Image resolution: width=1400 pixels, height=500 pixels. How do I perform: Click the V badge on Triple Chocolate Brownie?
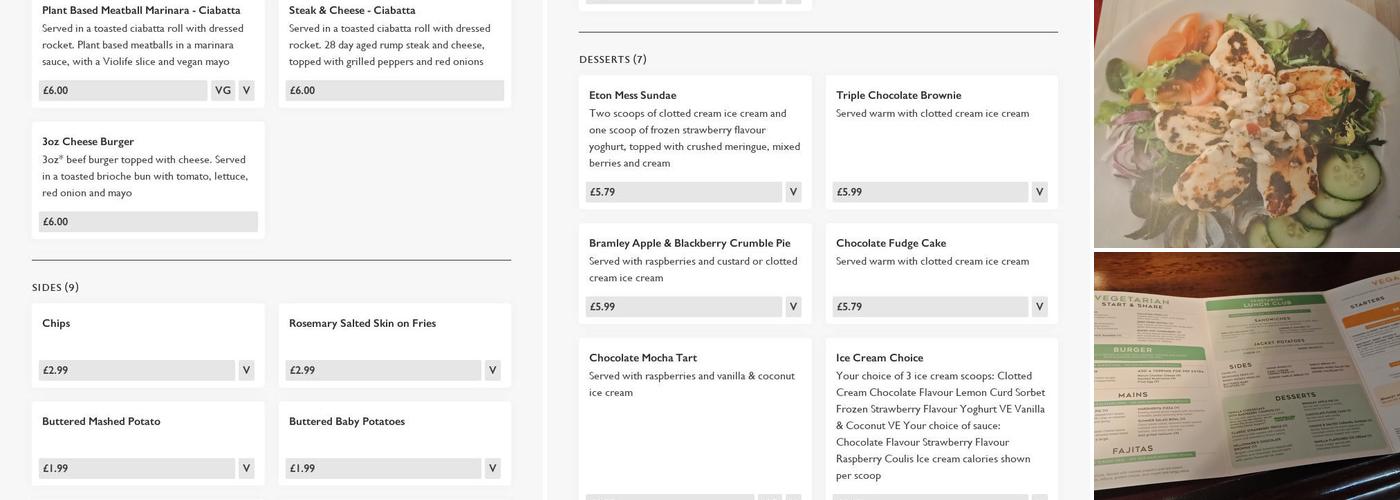coord(1039,192)
